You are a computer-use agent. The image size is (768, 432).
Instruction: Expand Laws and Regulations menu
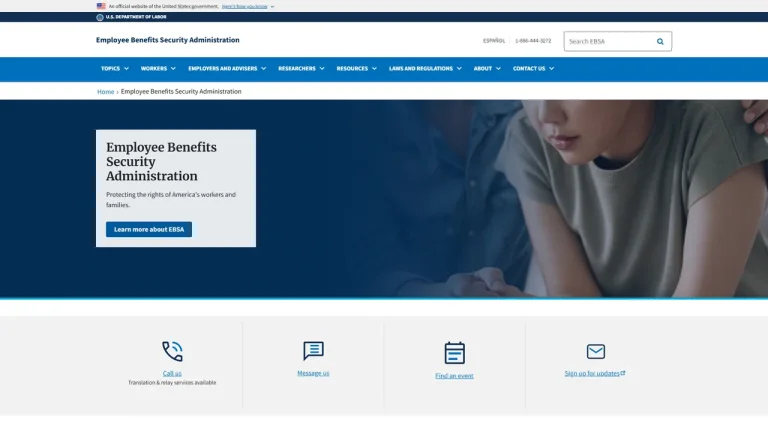[425, 69]
